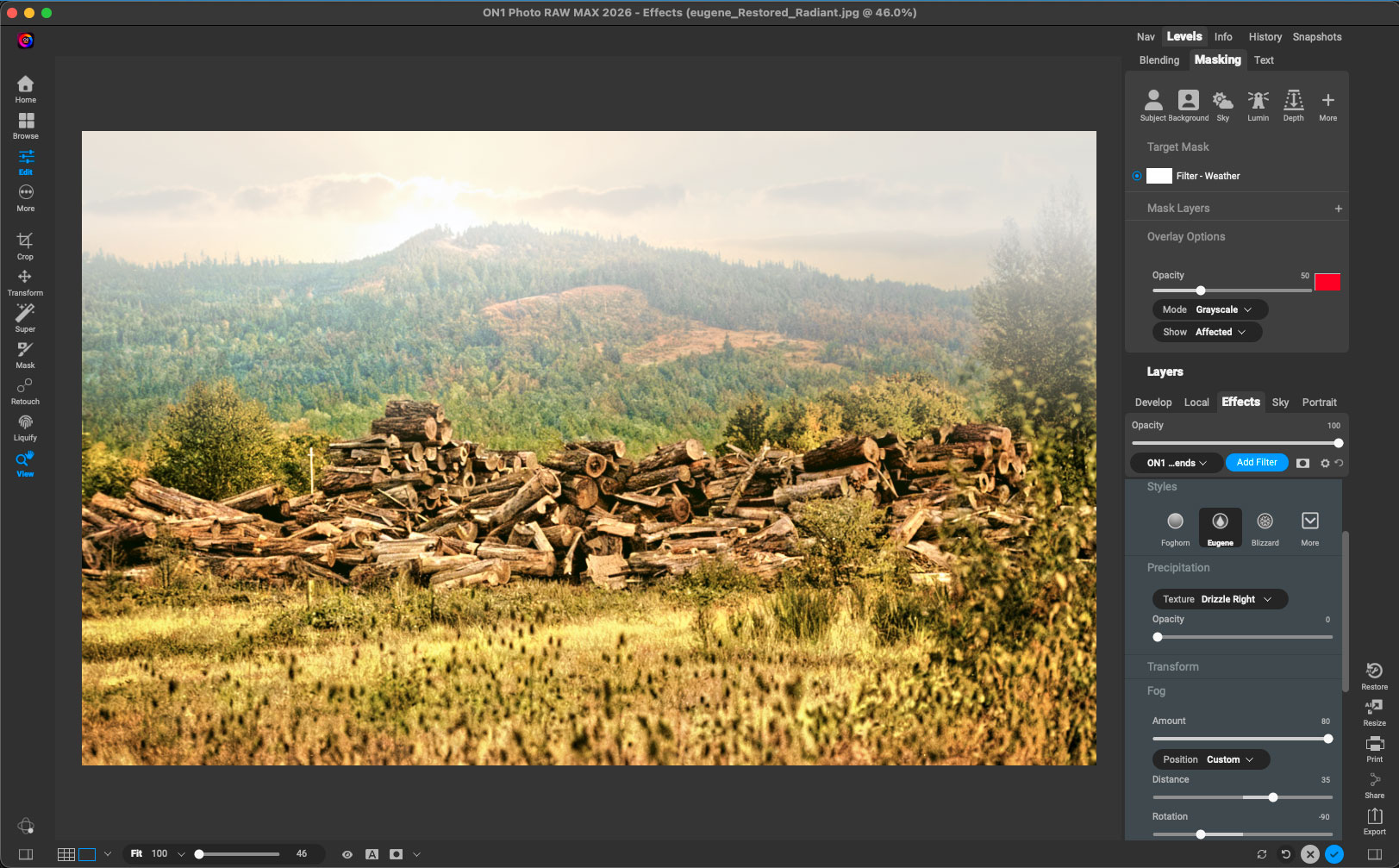The image size is (1399, 868).
Task: Select the Crop tool
Action: (25, 246)
